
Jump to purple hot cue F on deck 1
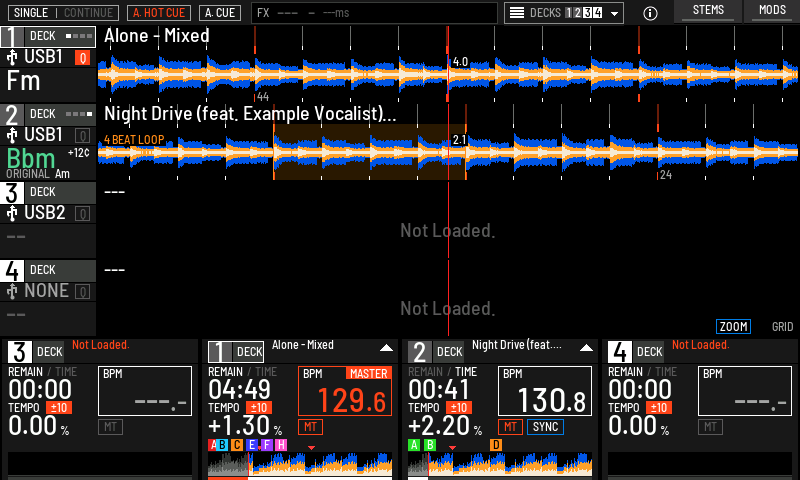coord(267,445)
